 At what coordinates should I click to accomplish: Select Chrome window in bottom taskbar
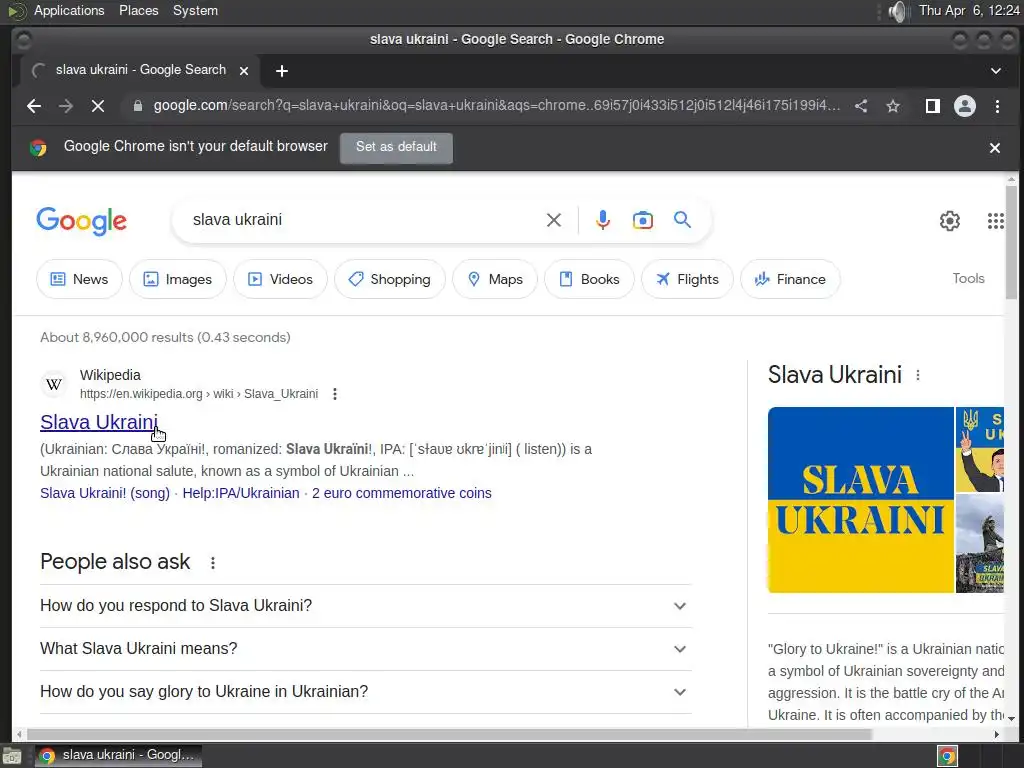pos(118,756)
